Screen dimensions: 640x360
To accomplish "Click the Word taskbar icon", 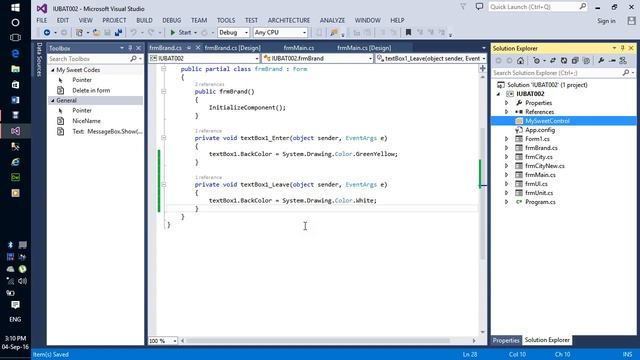I will coord(16,100).
